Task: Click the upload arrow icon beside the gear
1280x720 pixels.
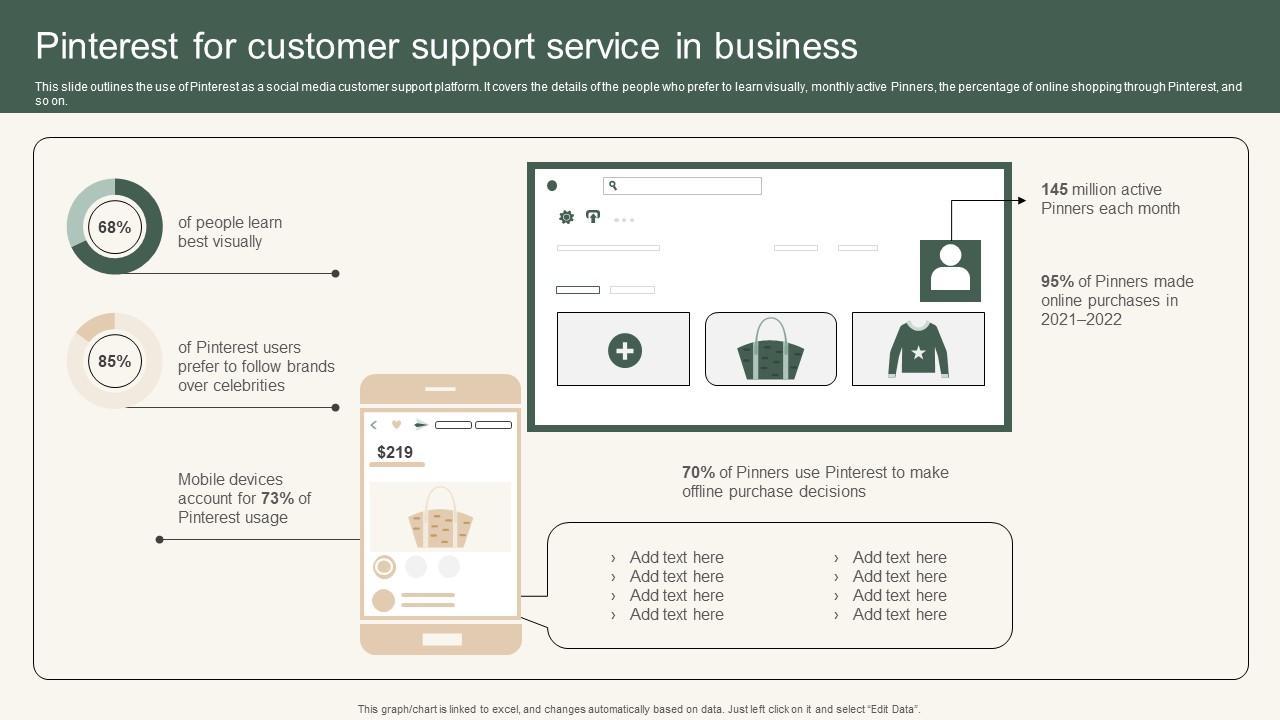Action: pyautogui.click(x=593, y=217)
